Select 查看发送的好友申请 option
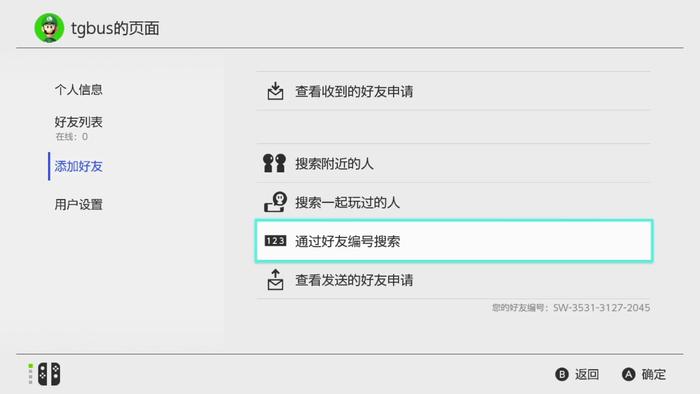Image resolution: width=700 pixels, height=394 pixels. (x=454, y=280)
